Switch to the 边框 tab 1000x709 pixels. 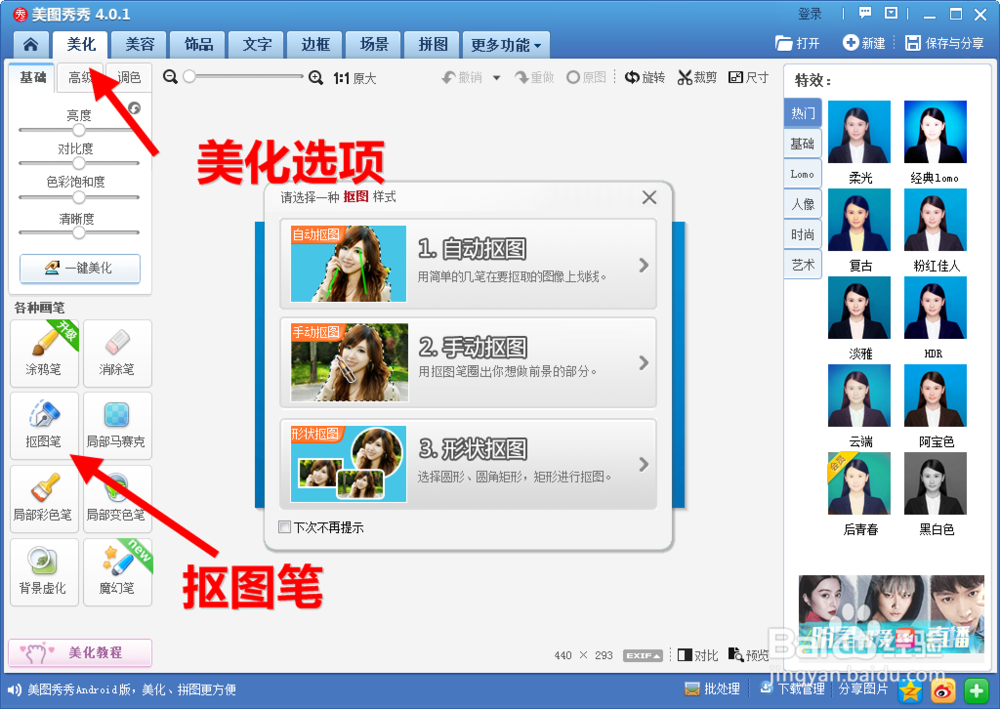point(316,45)
